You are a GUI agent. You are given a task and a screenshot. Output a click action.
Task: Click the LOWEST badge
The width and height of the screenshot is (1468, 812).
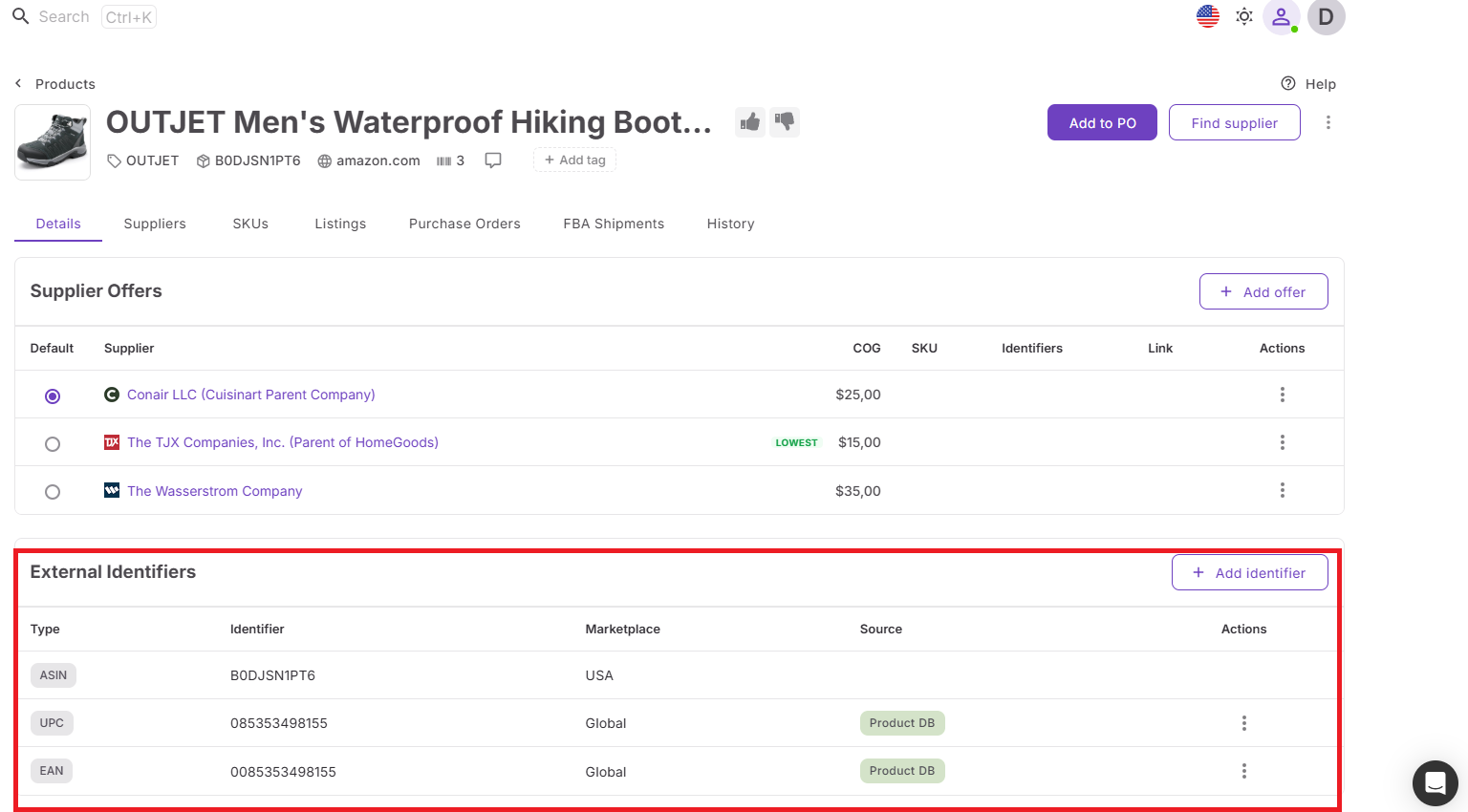(x=796, y=442)
